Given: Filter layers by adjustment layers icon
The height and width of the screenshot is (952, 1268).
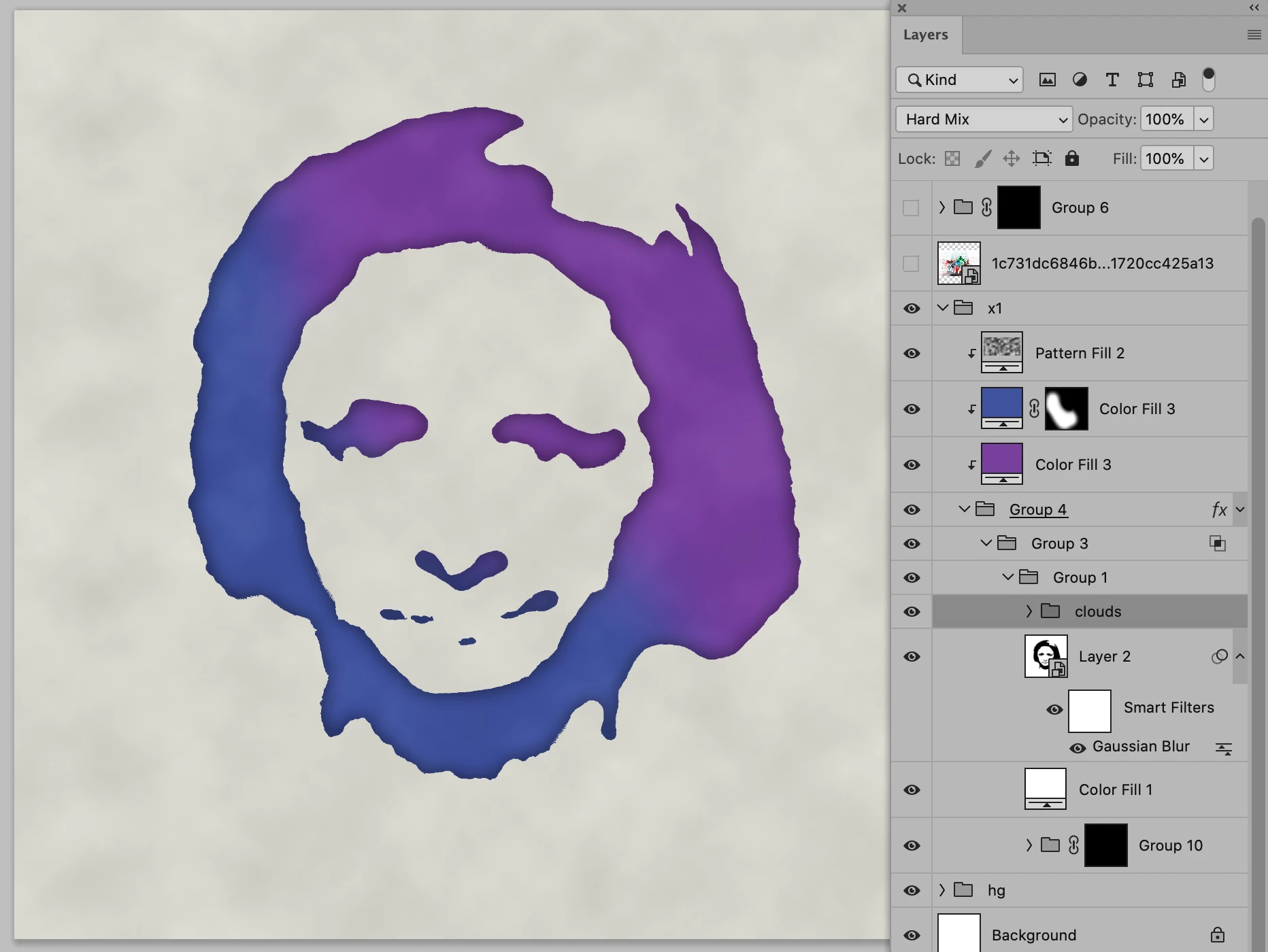Looking at the screenshot, I should (1080, 80).
